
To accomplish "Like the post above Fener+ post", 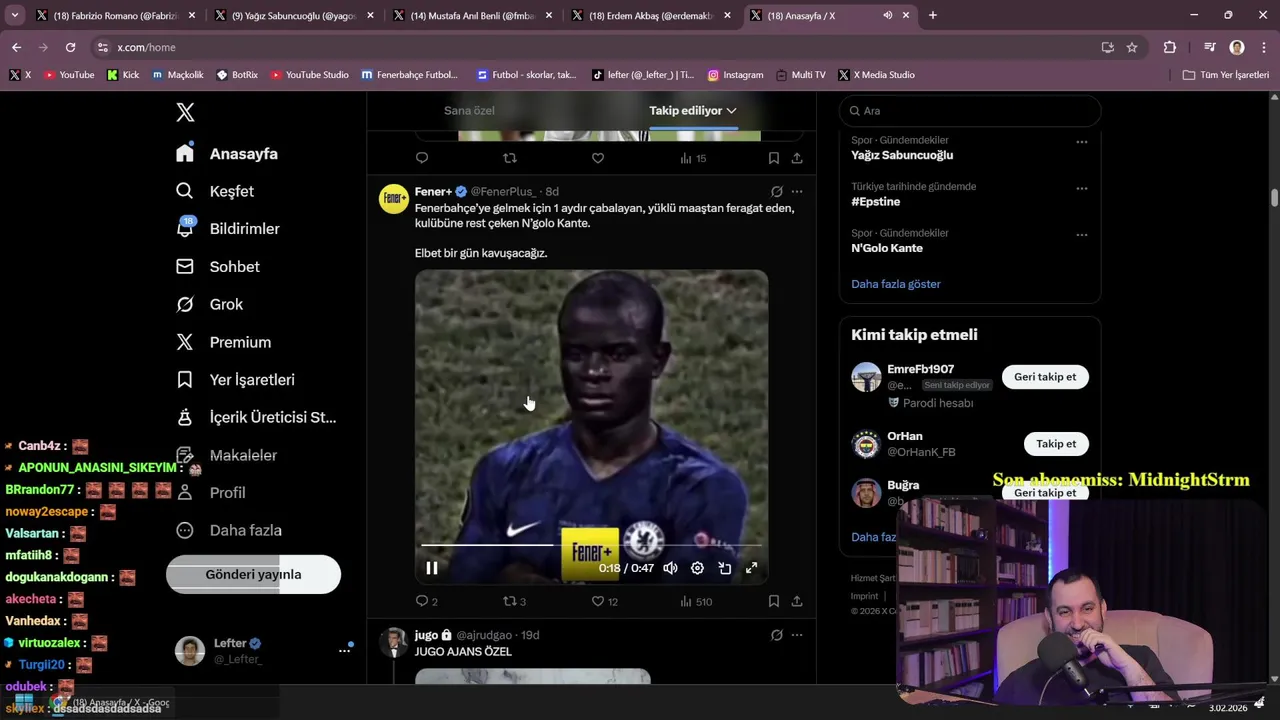I will tap(598, 158).
